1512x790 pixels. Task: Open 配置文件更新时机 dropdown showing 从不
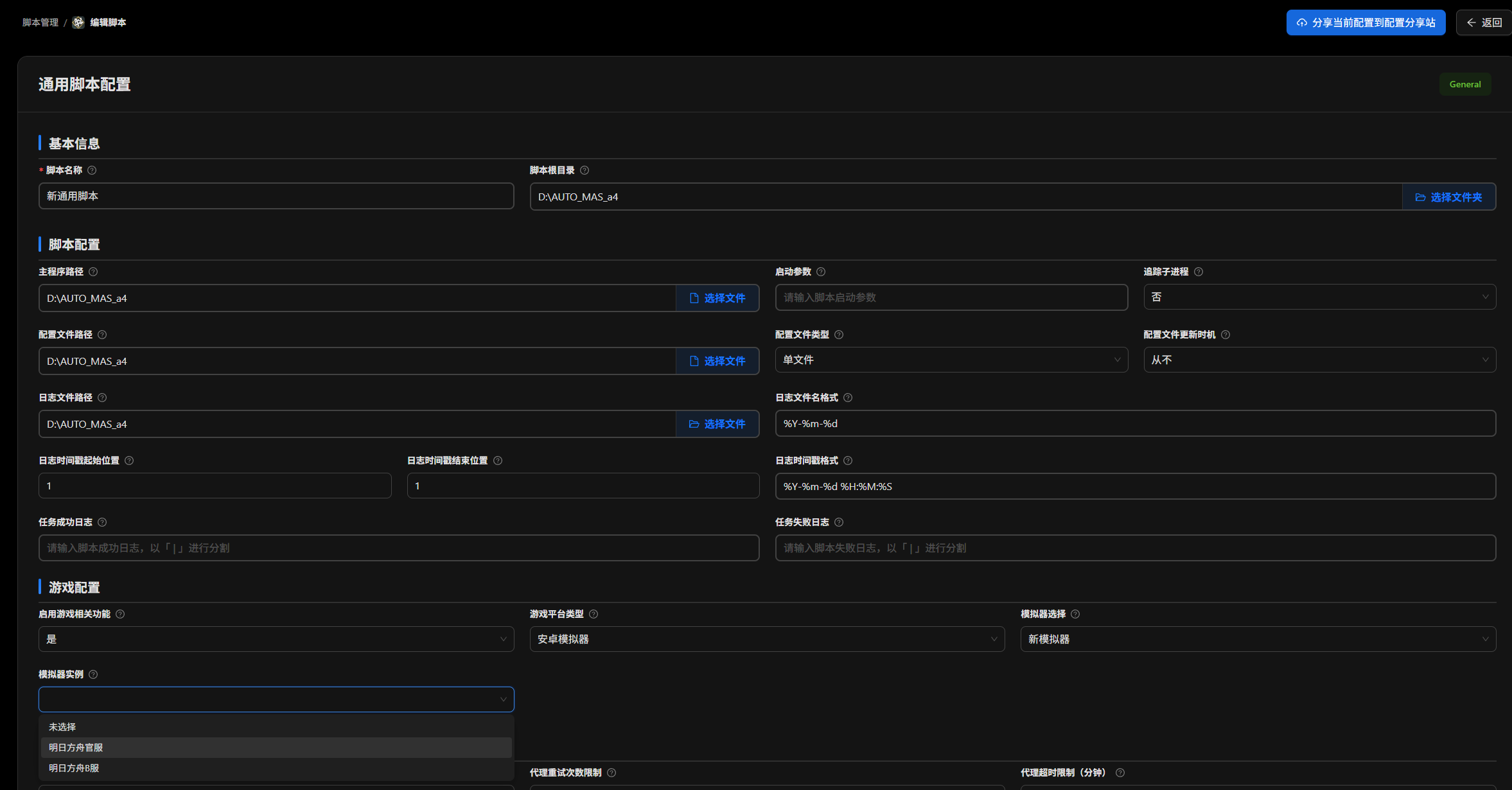(x=1319, y=360)
